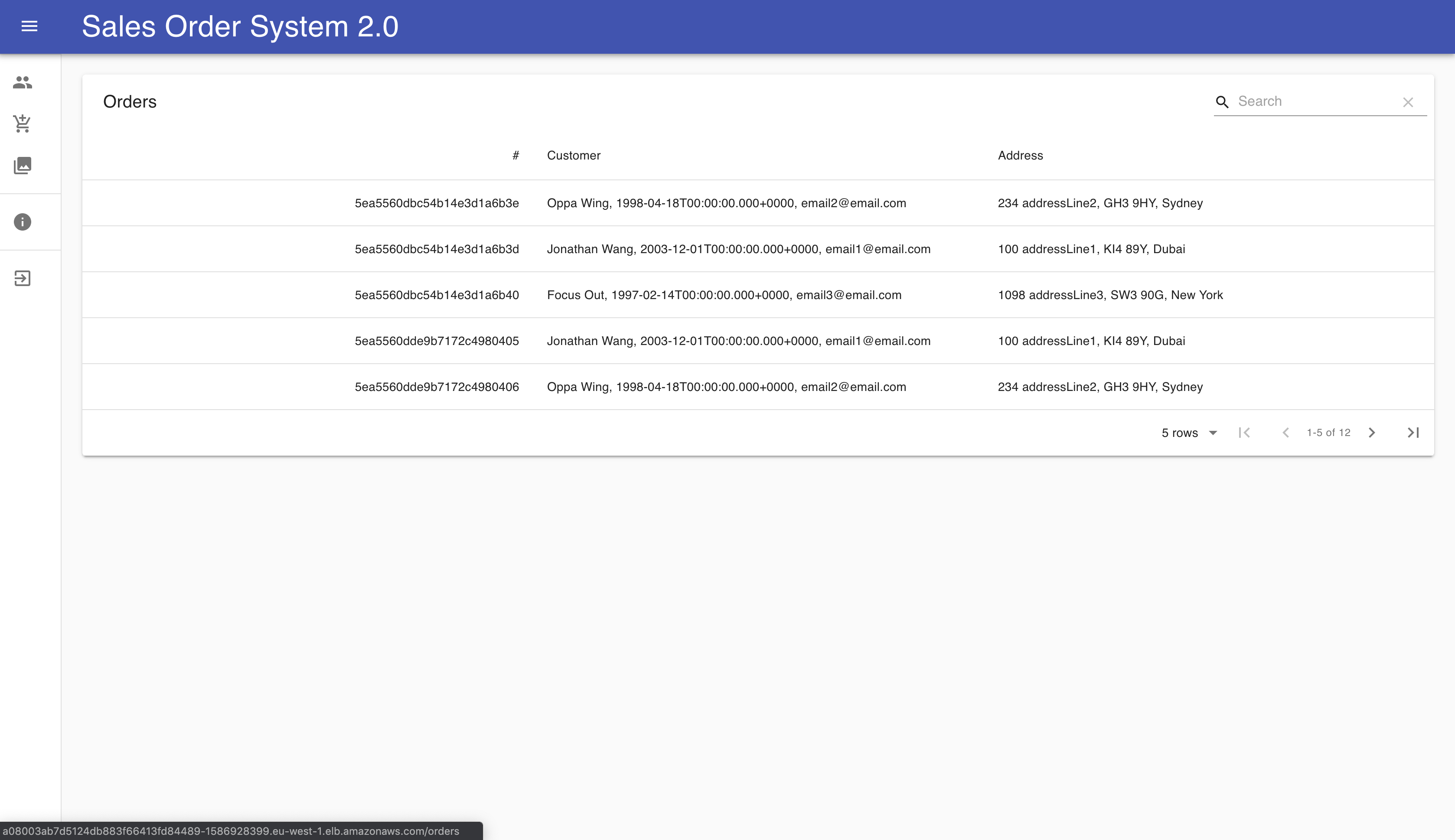Open the customers people icon

point(23,82)
